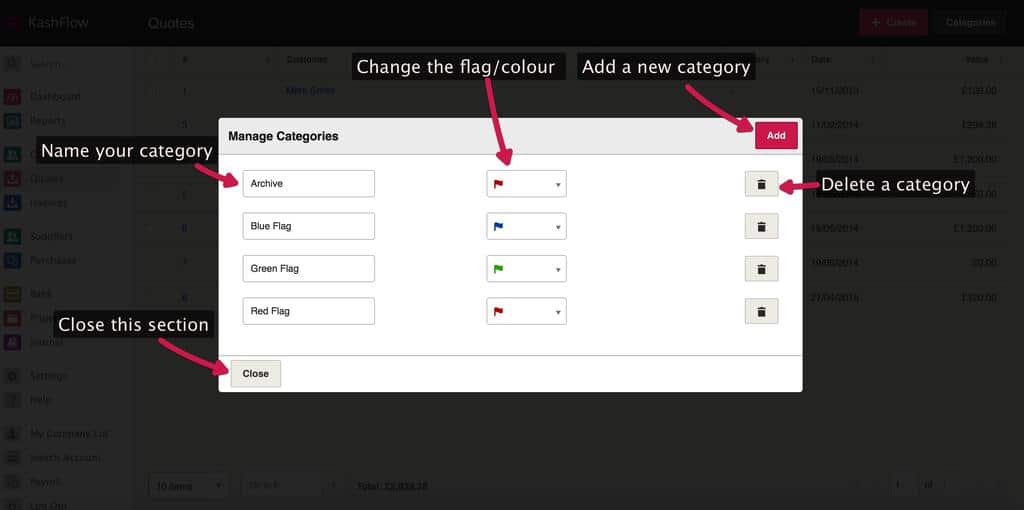This screenshot has height=510, width=1024.
Task: Focus the Green Flag name input
Action: tap(308, 269)
